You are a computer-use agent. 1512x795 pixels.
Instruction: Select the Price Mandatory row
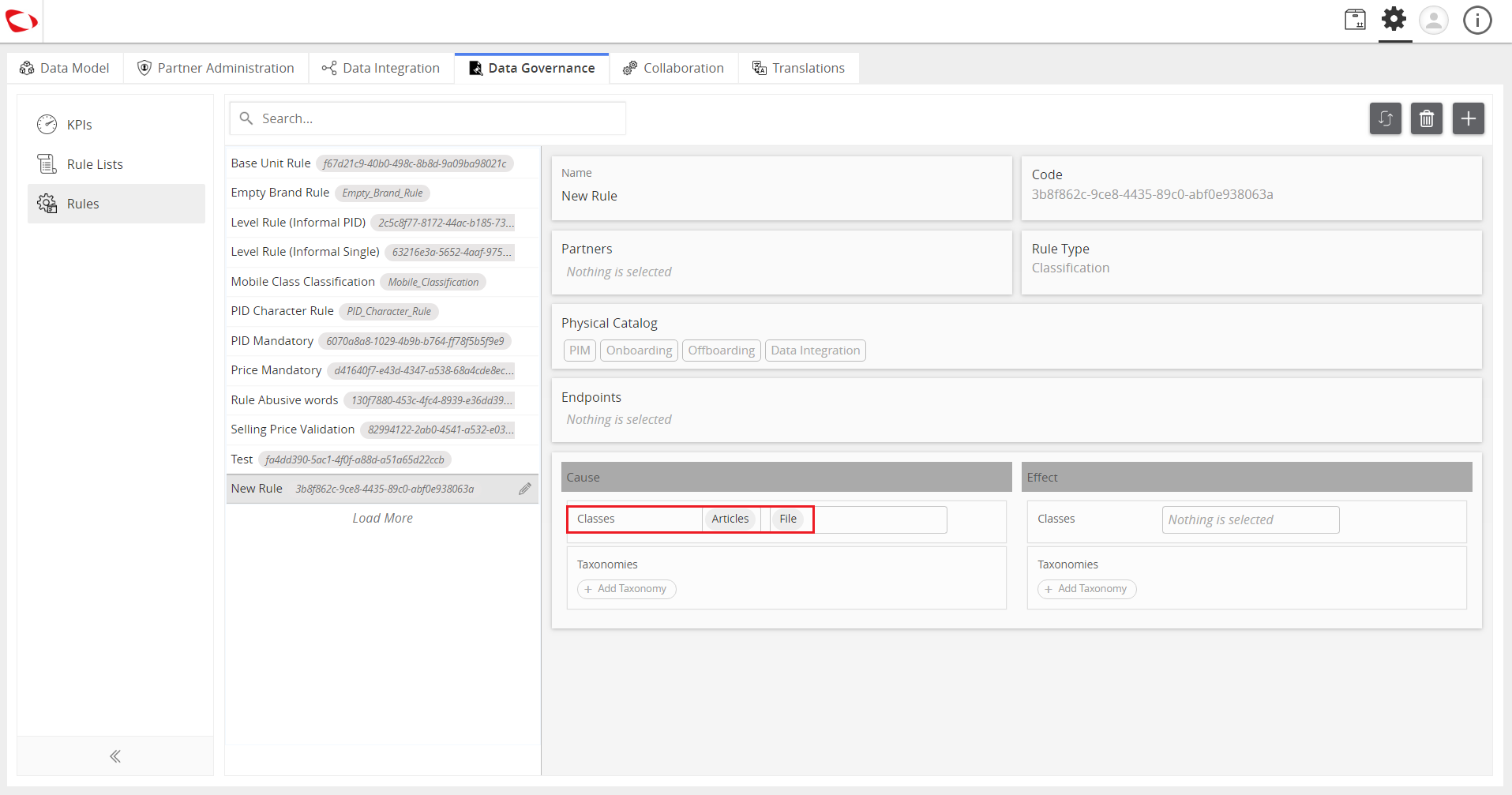[382, 370]
